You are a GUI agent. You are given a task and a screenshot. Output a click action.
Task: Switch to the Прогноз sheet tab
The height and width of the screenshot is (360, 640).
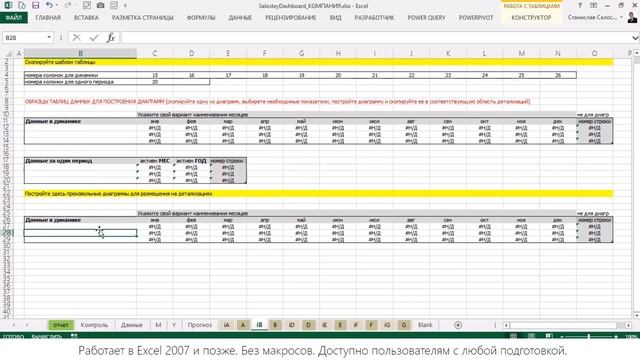(200, 325)
